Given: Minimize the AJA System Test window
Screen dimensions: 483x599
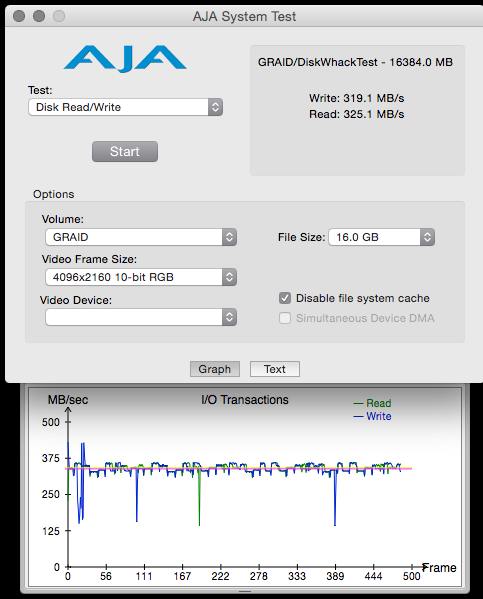Looking at the screenshot, I should [x=39, y=16].
